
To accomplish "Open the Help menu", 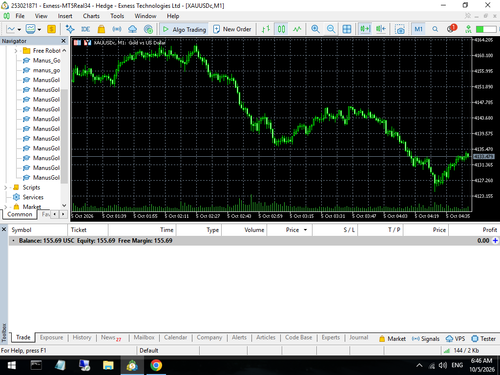I will (x=173, y=16).
